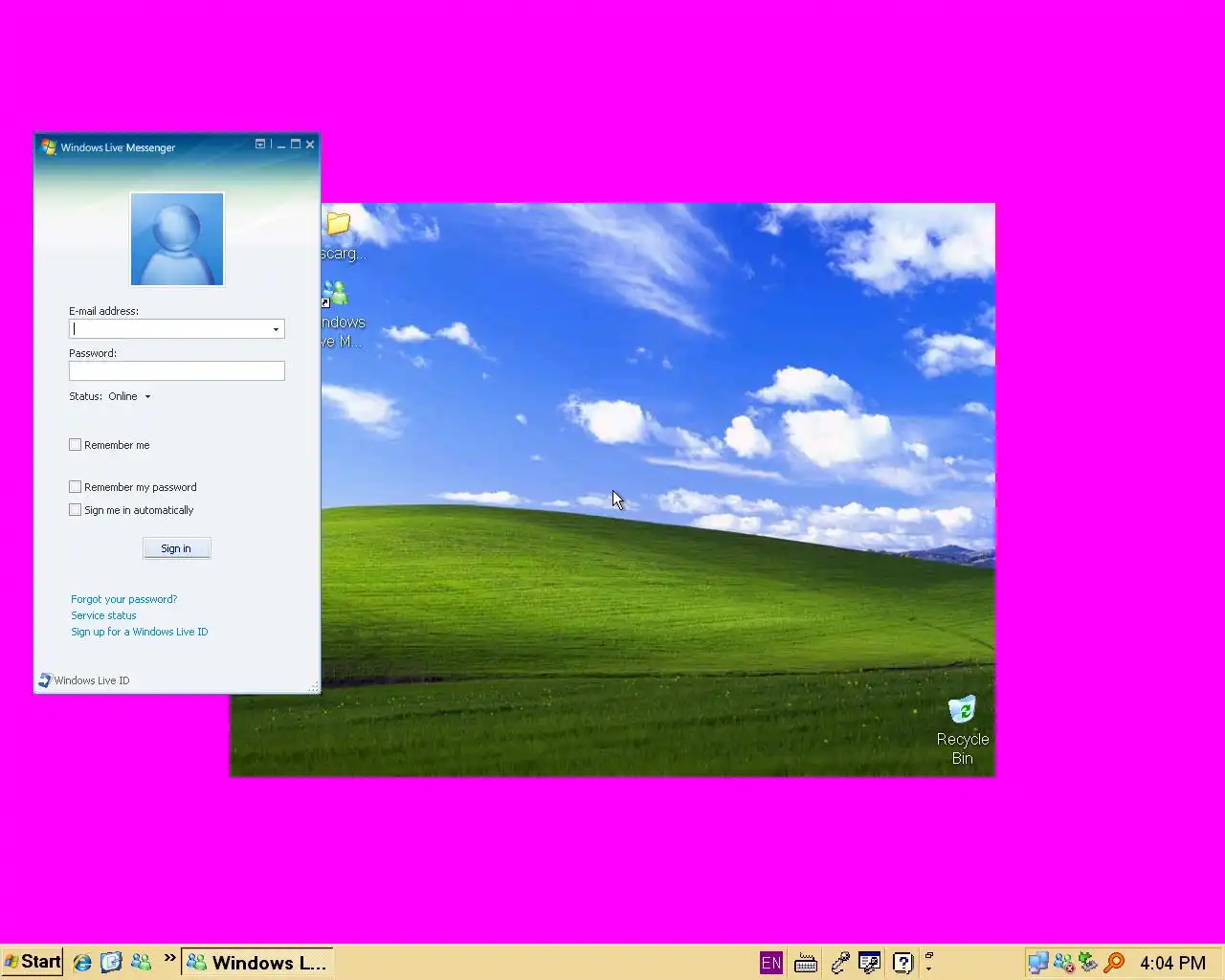Click into the Password field

(177, 370)
